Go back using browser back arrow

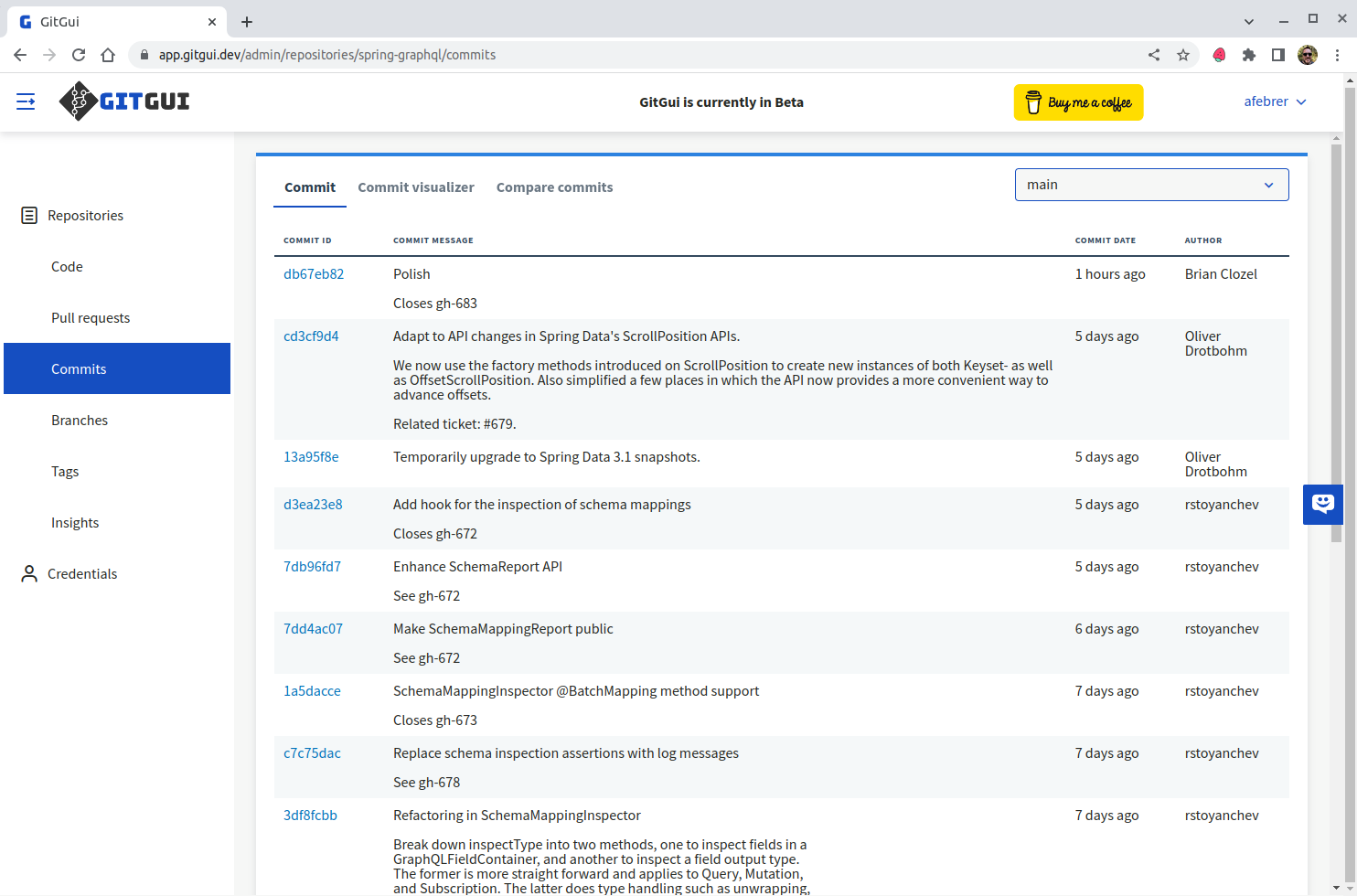click(x=20, y=55)
